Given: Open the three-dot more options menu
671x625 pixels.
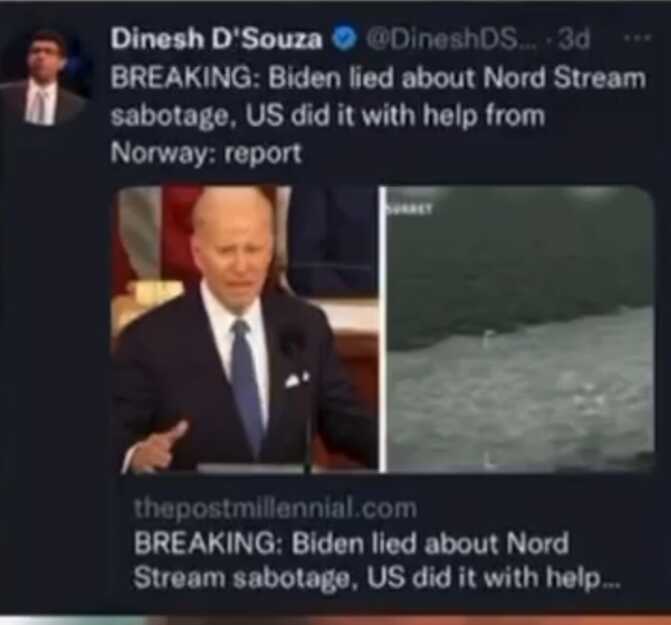Looking at the screenshot, I should [637, 38].
